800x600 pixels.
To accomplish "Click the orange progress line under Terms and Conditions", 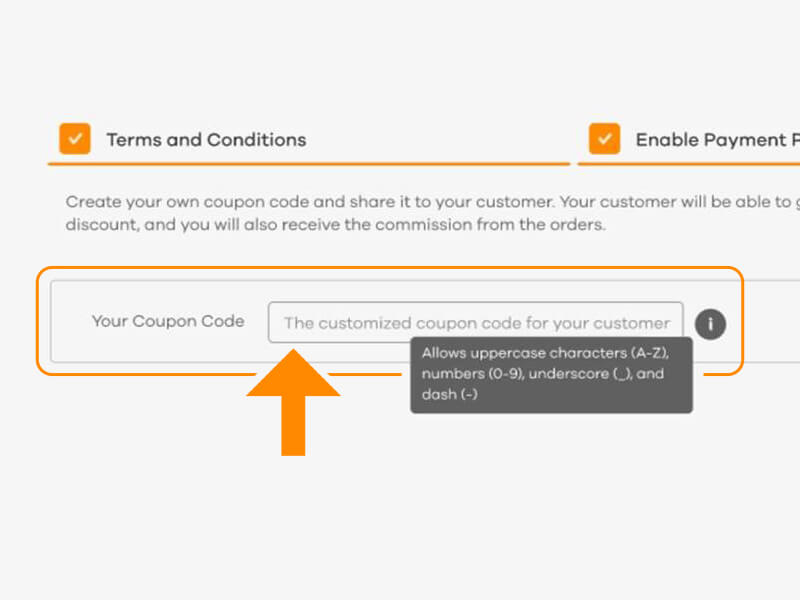I will click(x=309, y=164).
